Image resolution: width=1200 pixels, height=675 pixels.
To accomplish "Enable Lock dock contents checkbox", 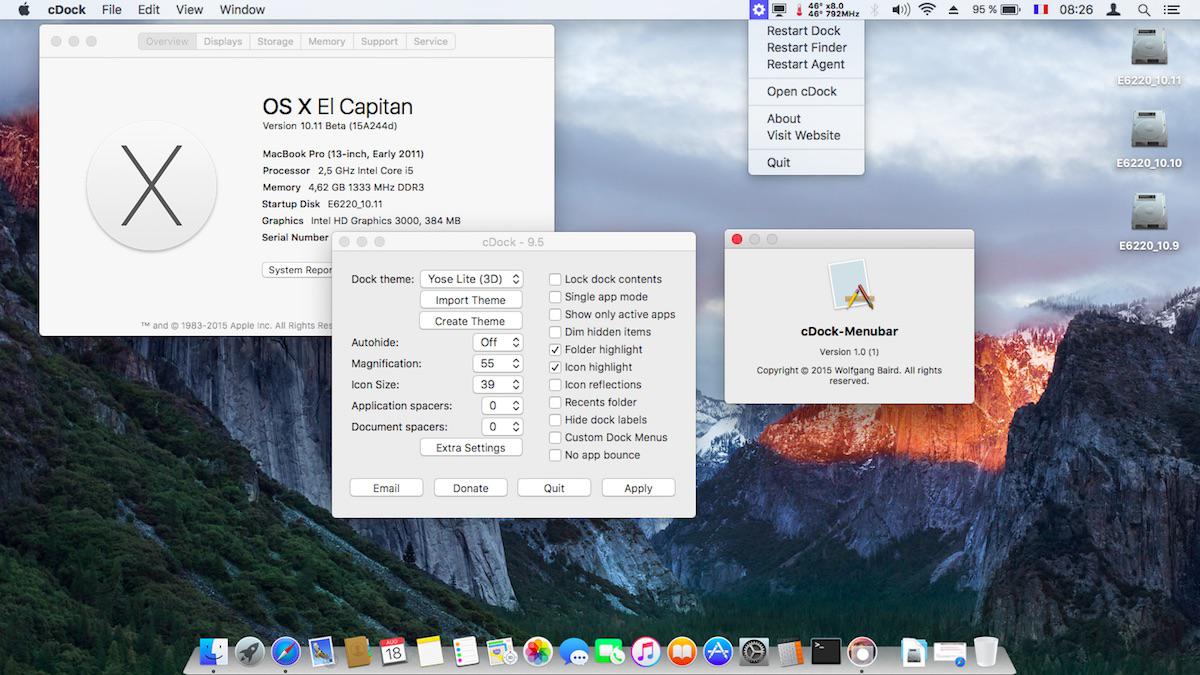I will 556,280.
